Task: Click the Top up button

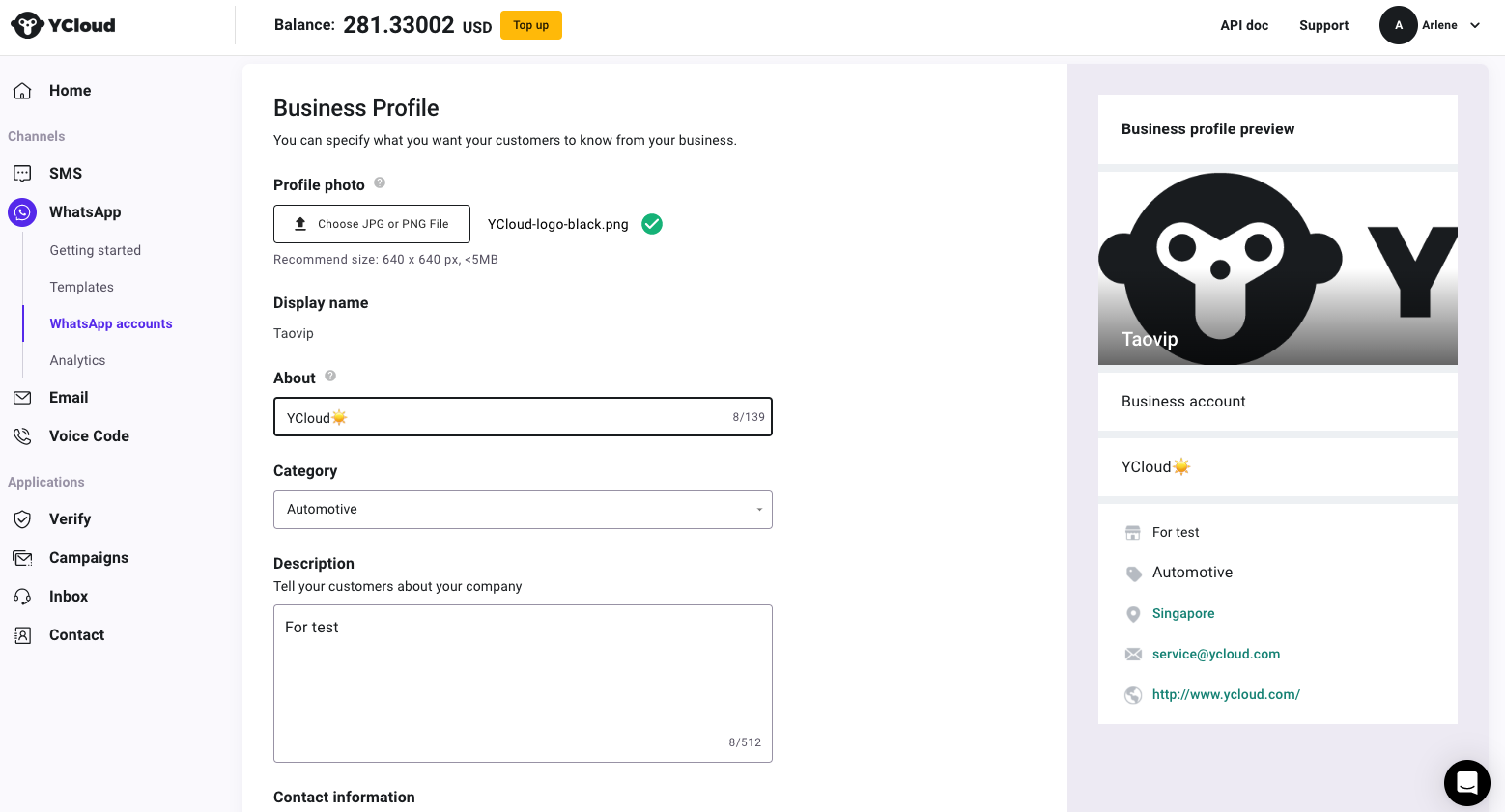Action: (531, 25)
